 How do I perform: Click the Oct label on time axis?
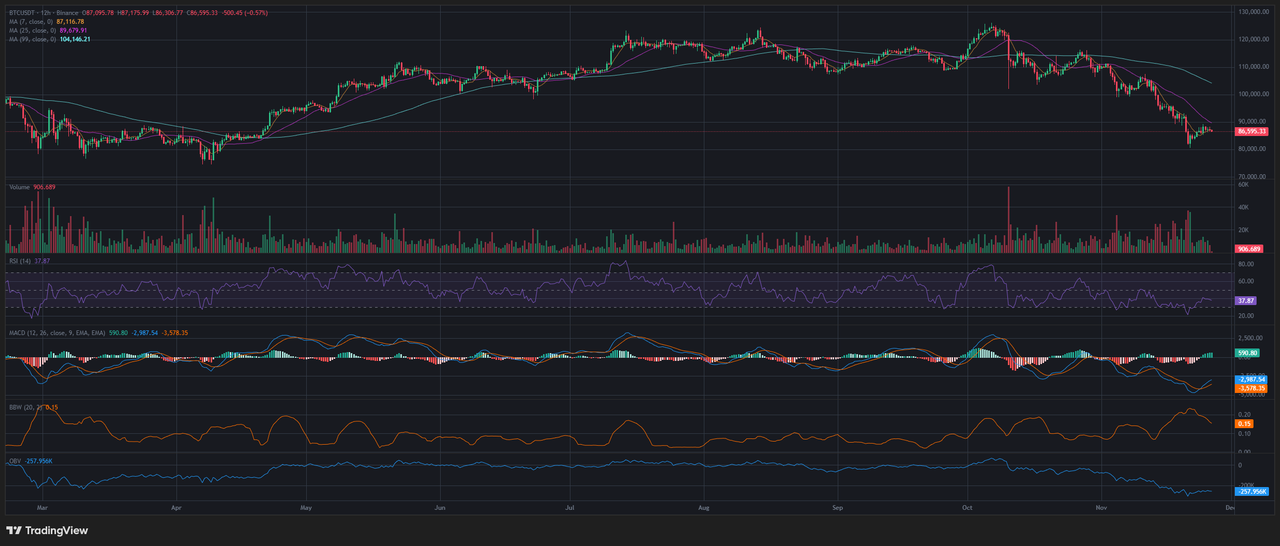967,508
